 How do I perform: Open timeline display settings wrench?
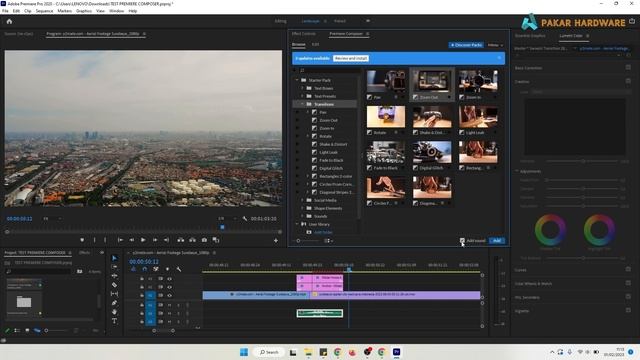179,269
